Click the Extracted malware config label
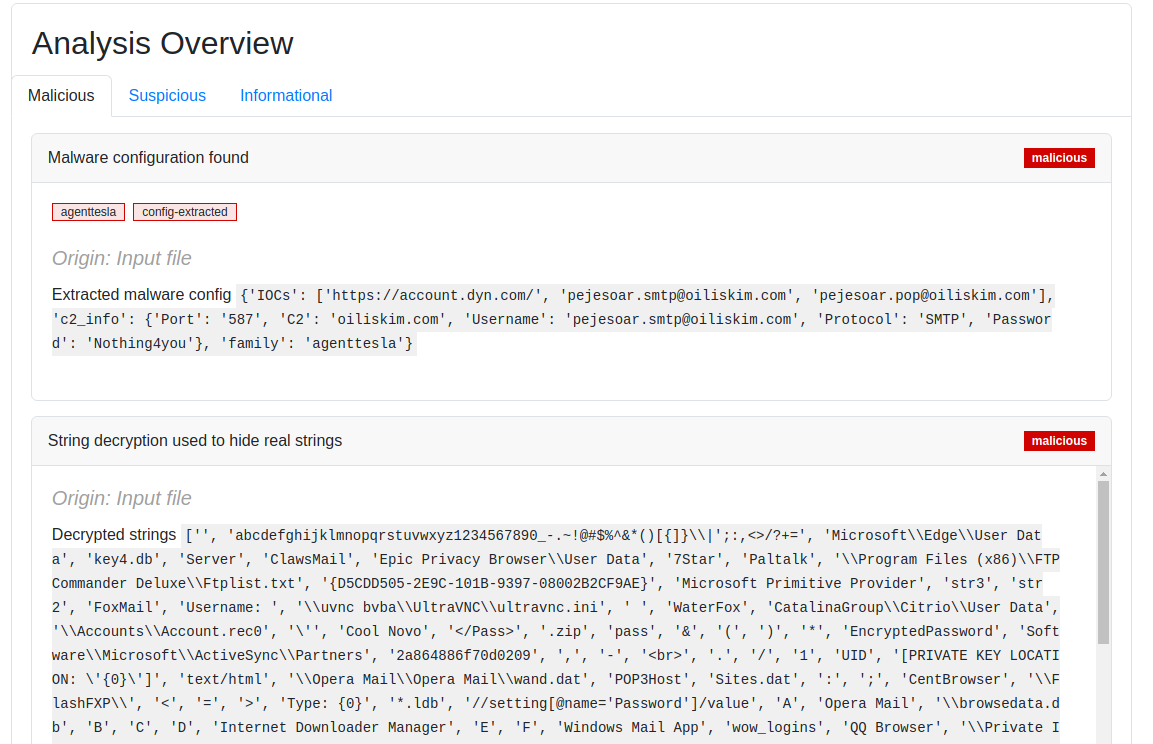The height and width of the screenshot is (744, 1153). pos(141,295)
